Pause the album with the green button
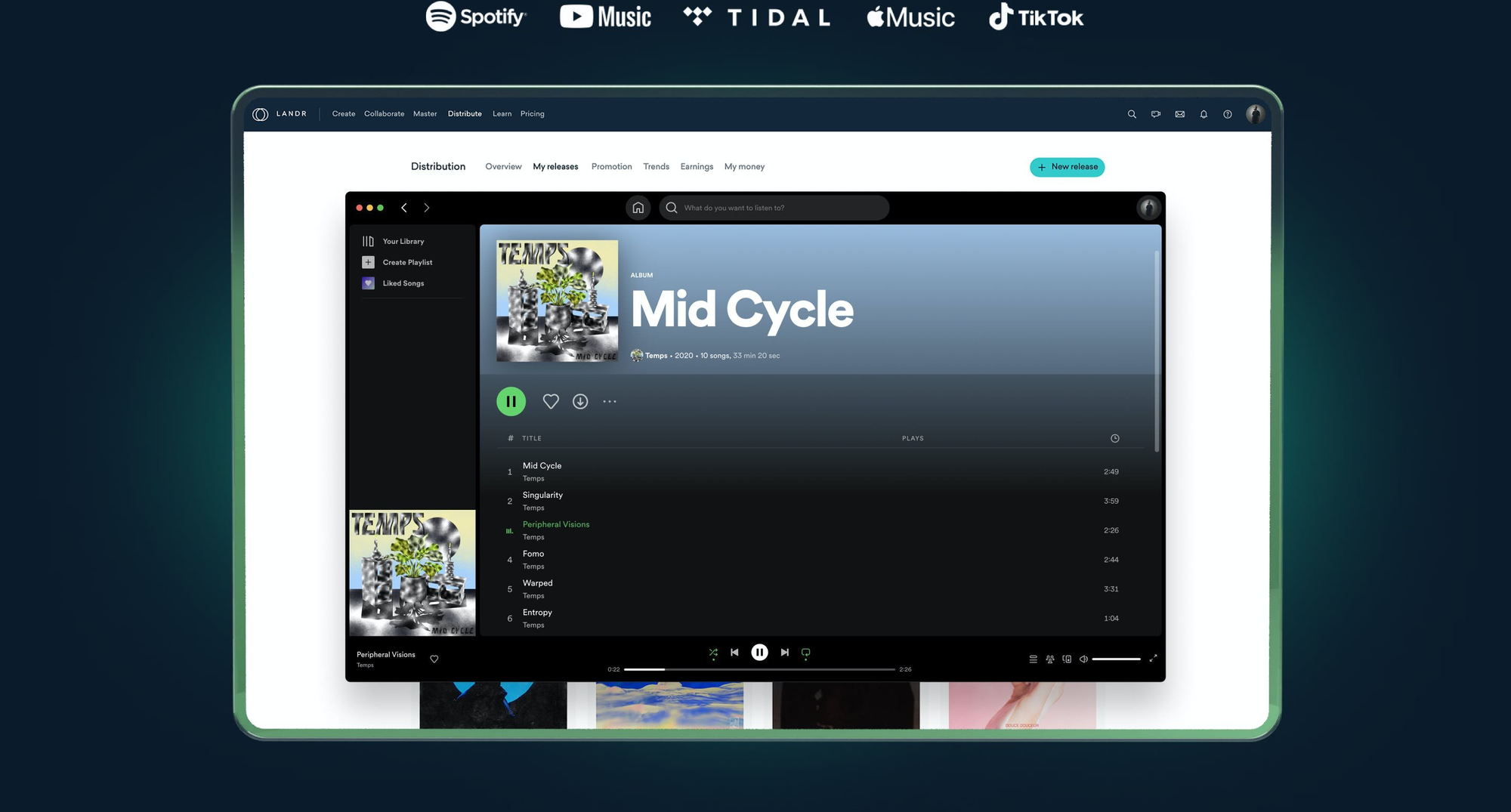Screen dimensions: 1511x812 [x=511, y=402]
